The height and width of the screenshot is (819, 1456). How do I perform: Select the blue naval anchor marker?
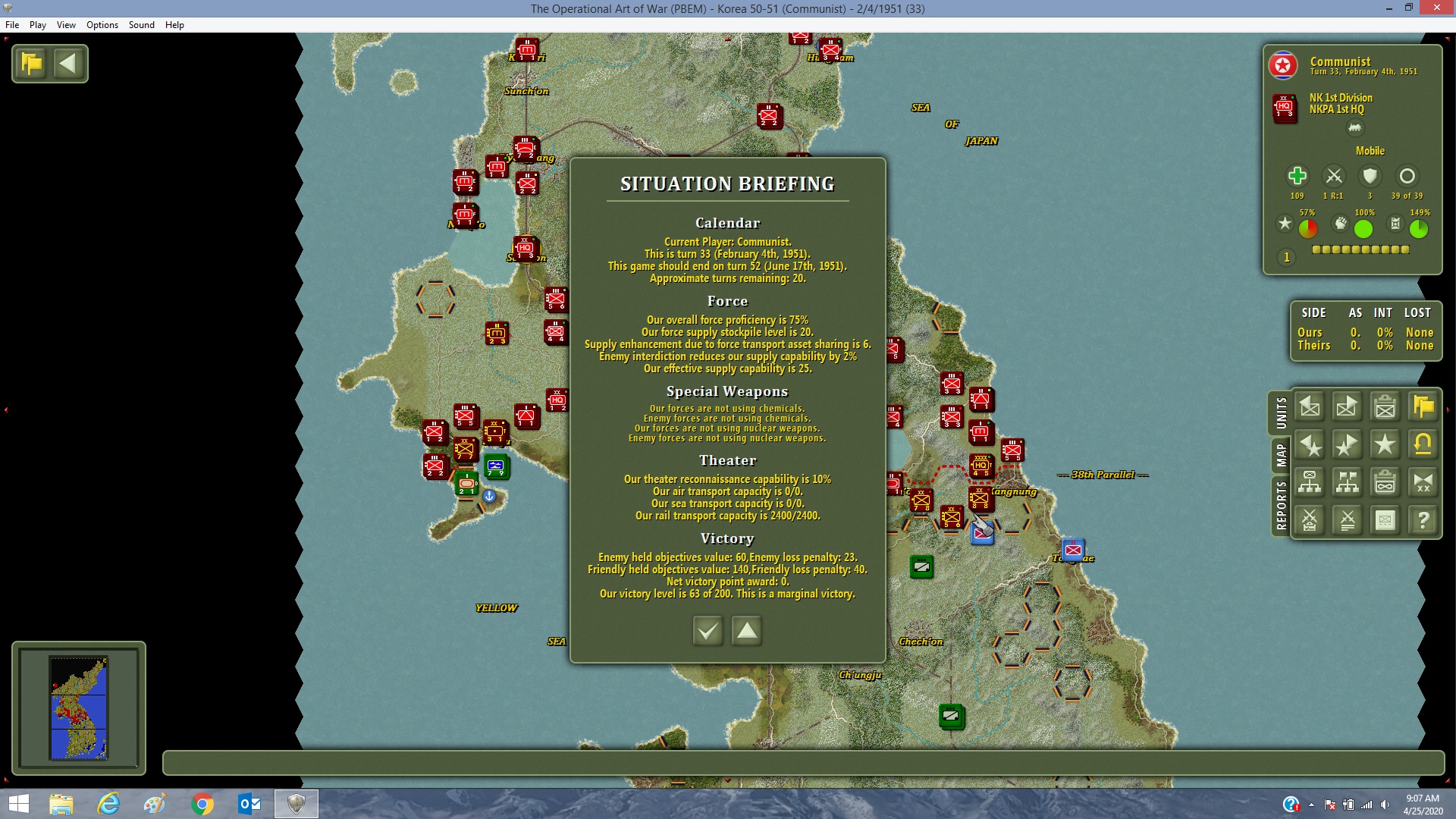[489, 496]
